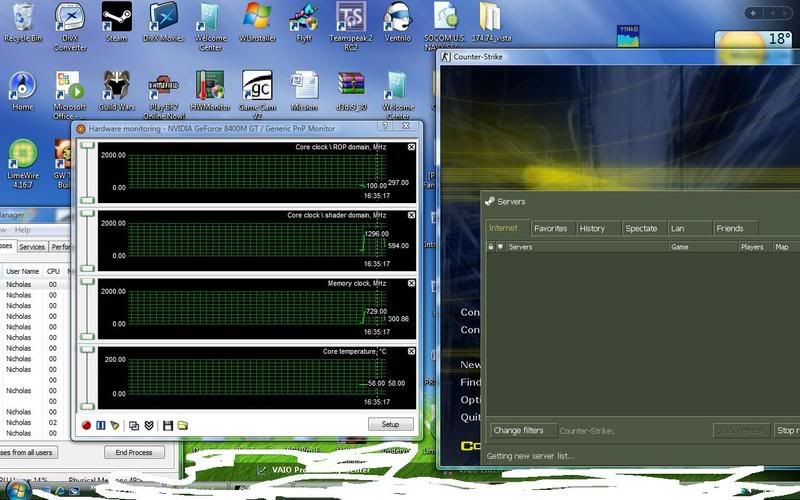Click End Process in Task Manager
Viewport: 800px width, 500px height.
point(134,453)
